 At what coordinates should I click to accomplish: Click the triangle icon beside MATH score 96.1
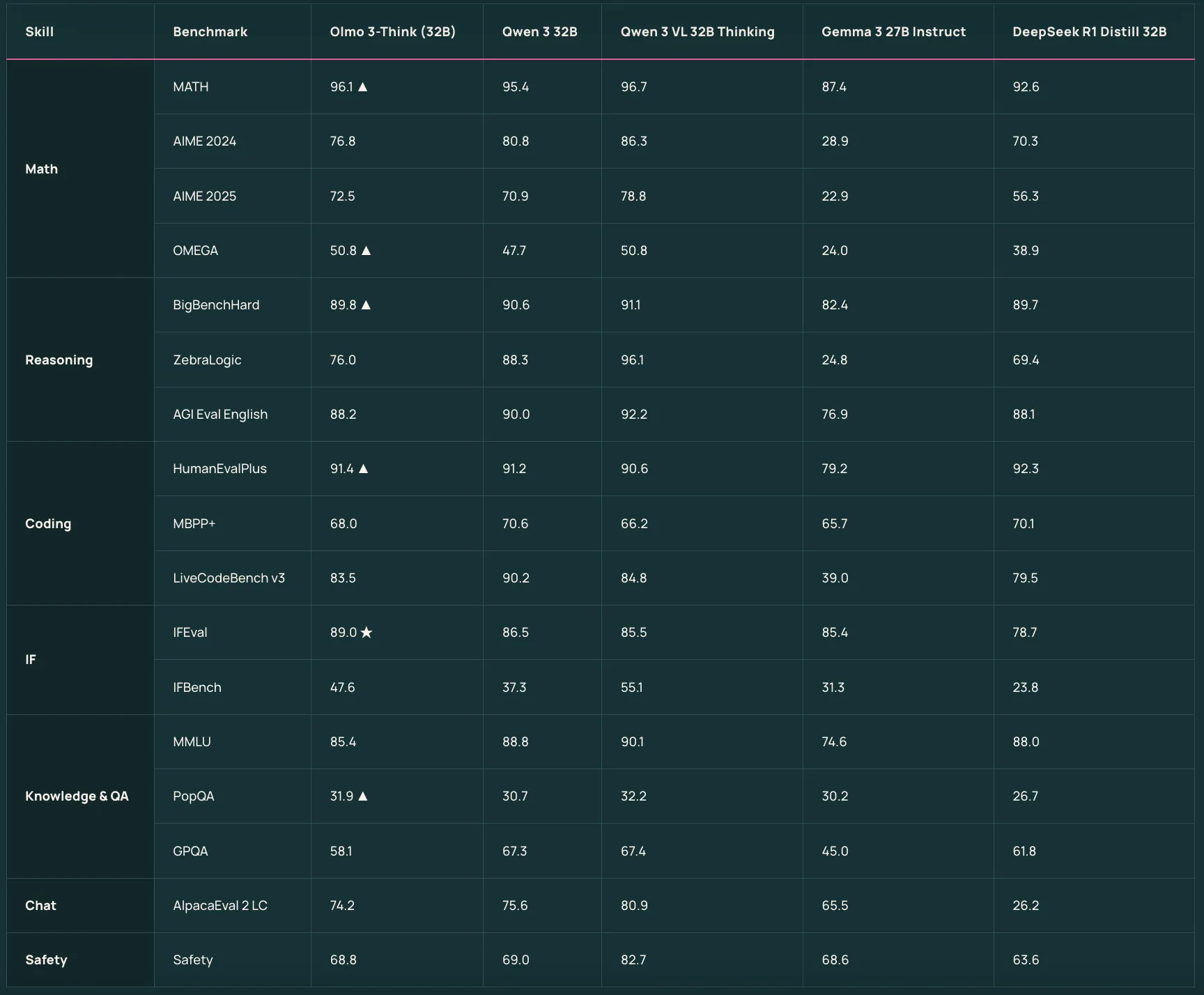coord(362,87)
